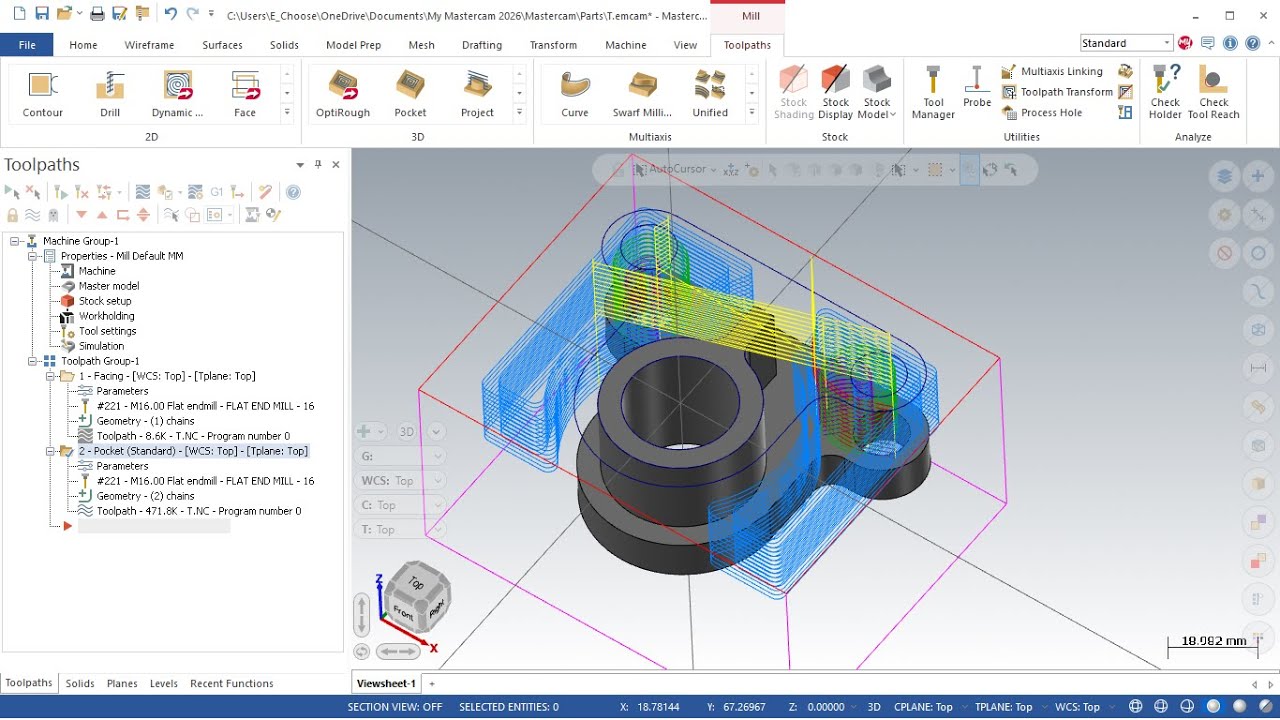1280x720 pixels.
Task: Collapse the 1 - Facing operation node
Action: pyautogui.click(x=51, y=376)
